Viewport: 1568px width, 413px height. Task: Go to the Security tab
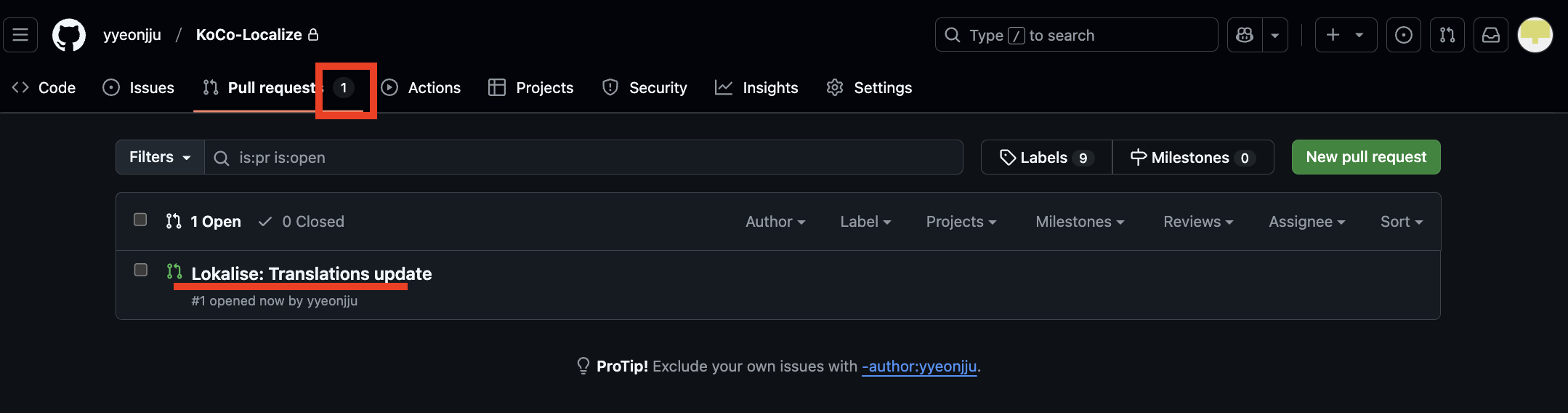pyautogui.click(x=644, y=88)
